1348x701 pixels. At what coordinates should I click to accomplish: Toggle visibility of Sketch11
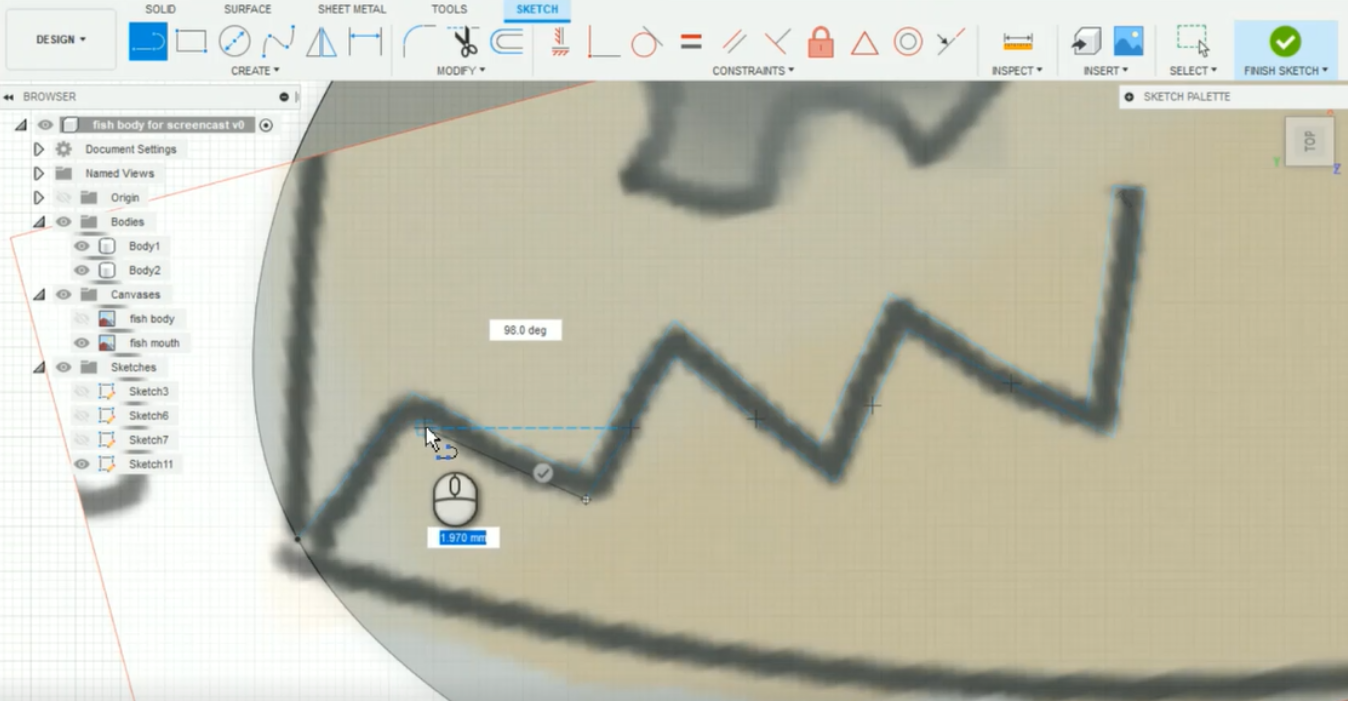[82, 464]
